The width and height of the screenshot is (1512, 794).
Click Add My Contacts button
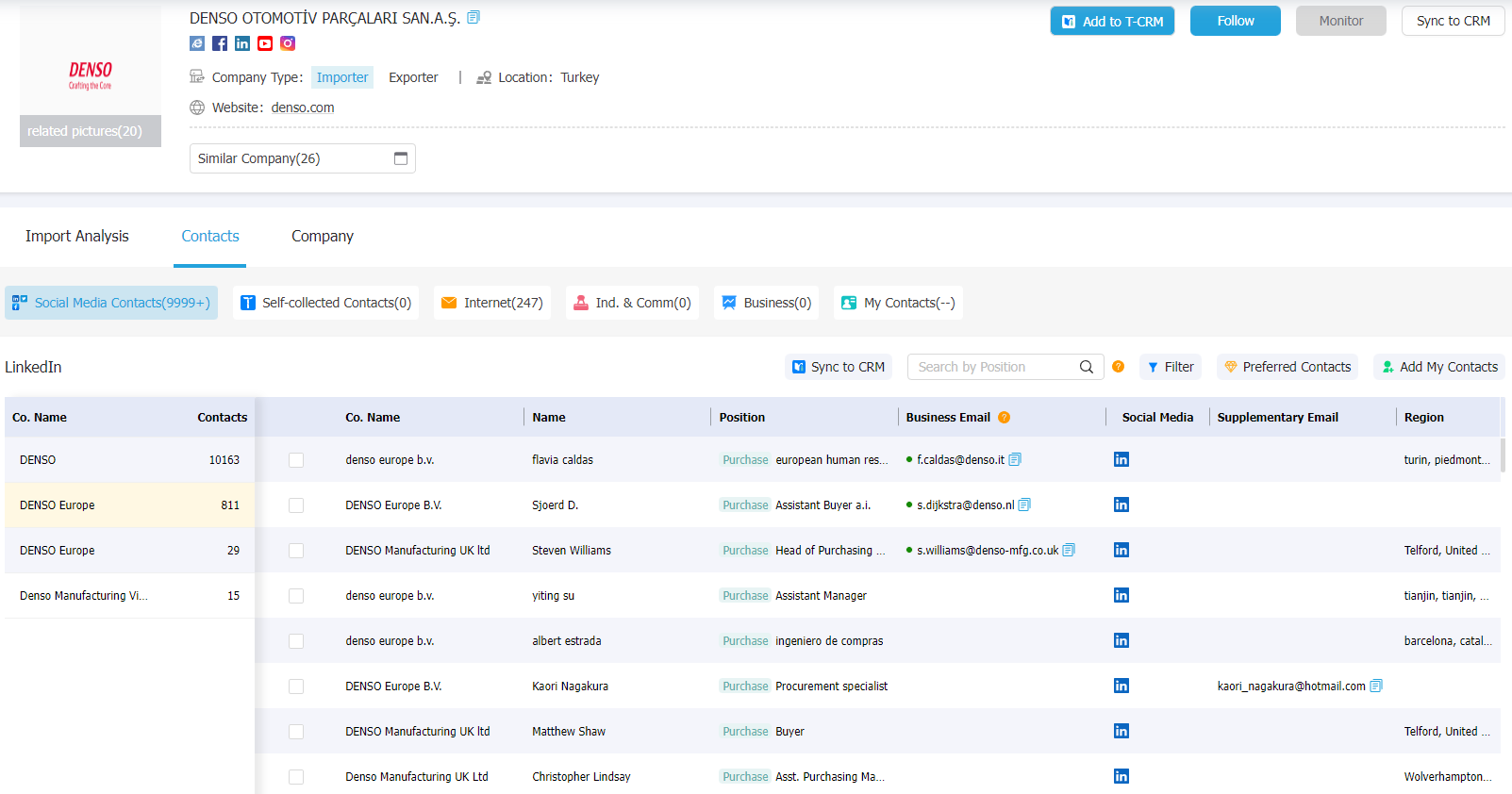(x=1439, y=367)
